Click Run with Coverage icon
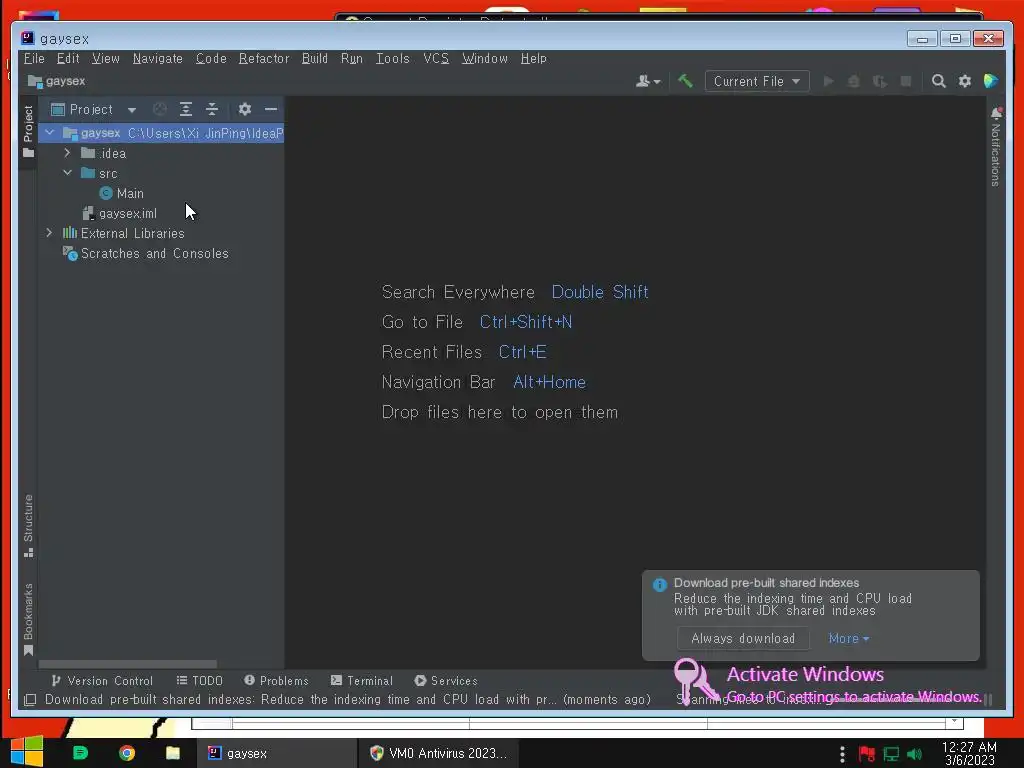The height and width of the screenshot is (768, 1024). point(880,81)
